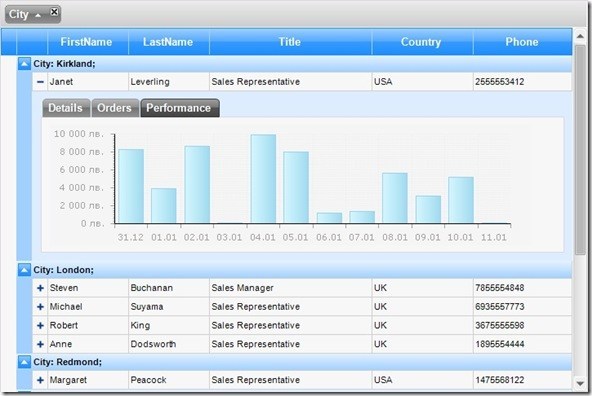
Task: Click the vertical scrollbar thumb
Action: click(580, 150)
